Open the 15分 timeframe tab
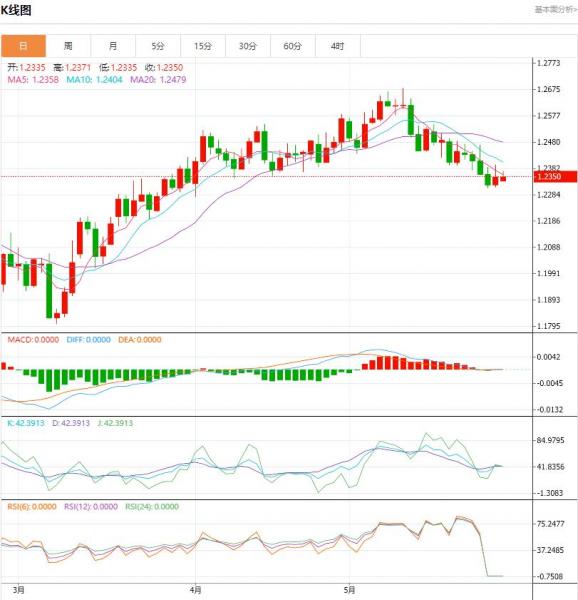 pyautogui.click(x=203, y=46)
